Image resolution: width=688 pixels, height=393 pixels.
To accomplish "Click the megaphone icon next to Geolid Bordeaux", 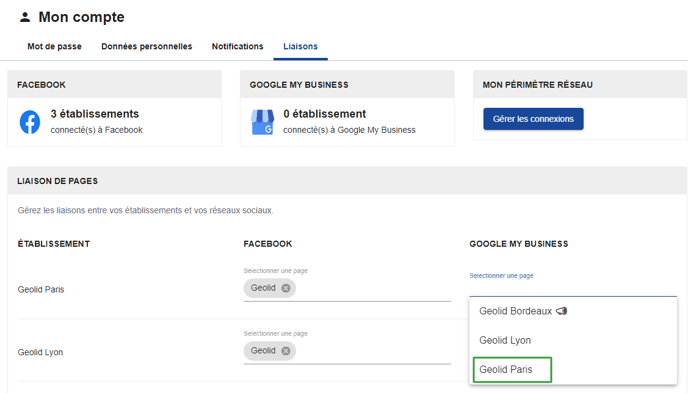I will [x=562, y=311].
